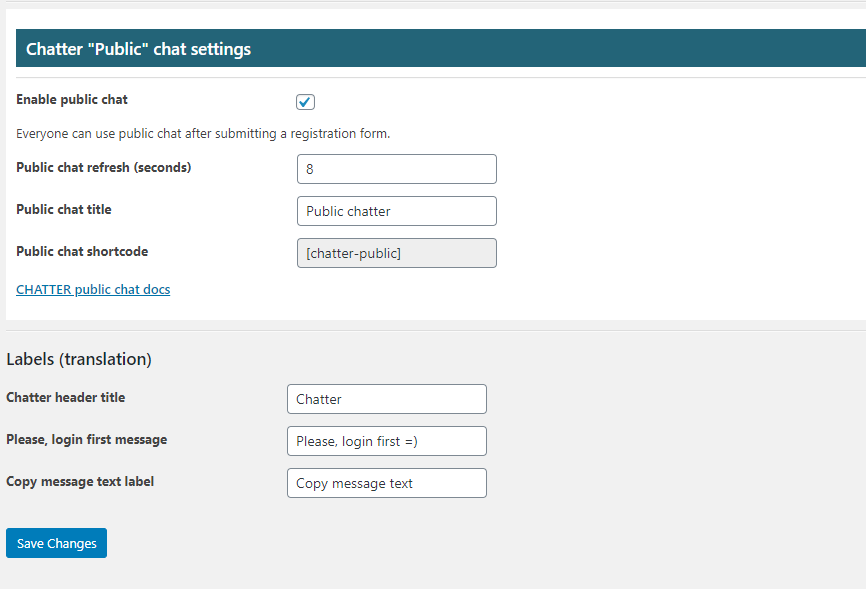Click the "Public chat title" label
866x589 pixels.
point(64,209)
